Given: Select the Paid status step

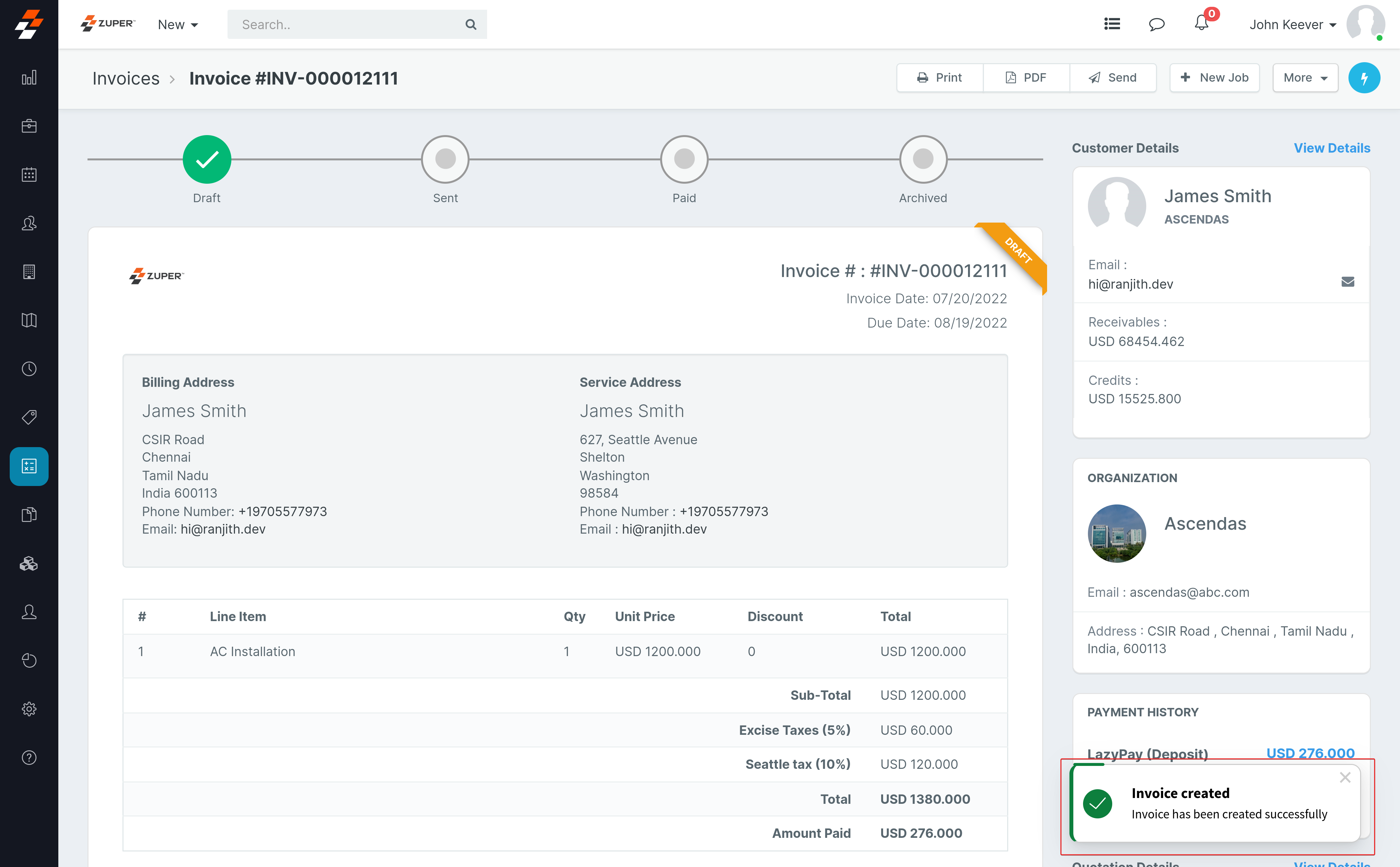Looking at the screenshot, I should pos(684,159).
